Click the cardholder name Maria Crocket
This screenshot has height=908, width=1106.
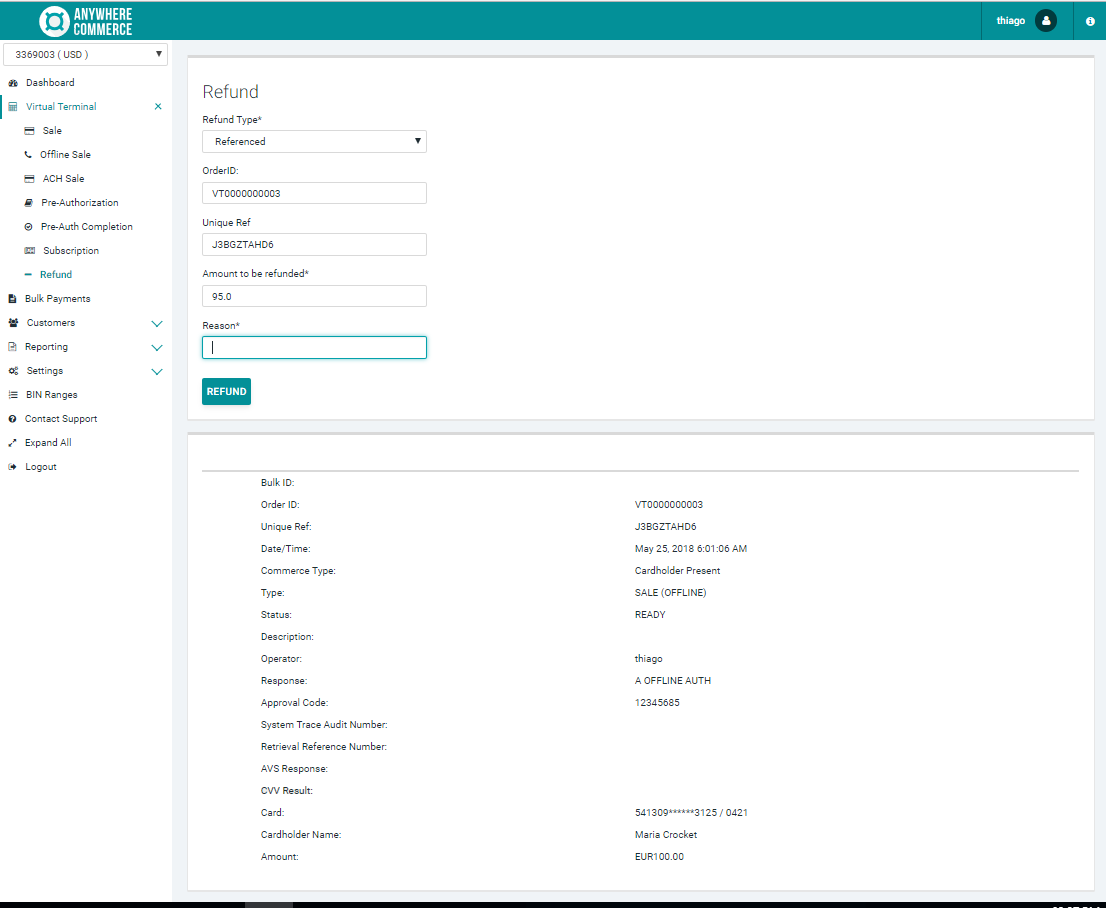(x=666, y=835)
